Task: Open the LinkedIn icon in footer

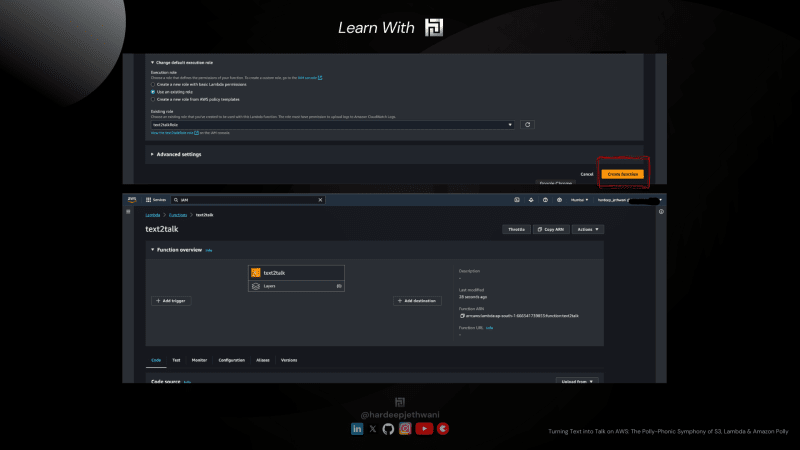Action: click(357, 429)
